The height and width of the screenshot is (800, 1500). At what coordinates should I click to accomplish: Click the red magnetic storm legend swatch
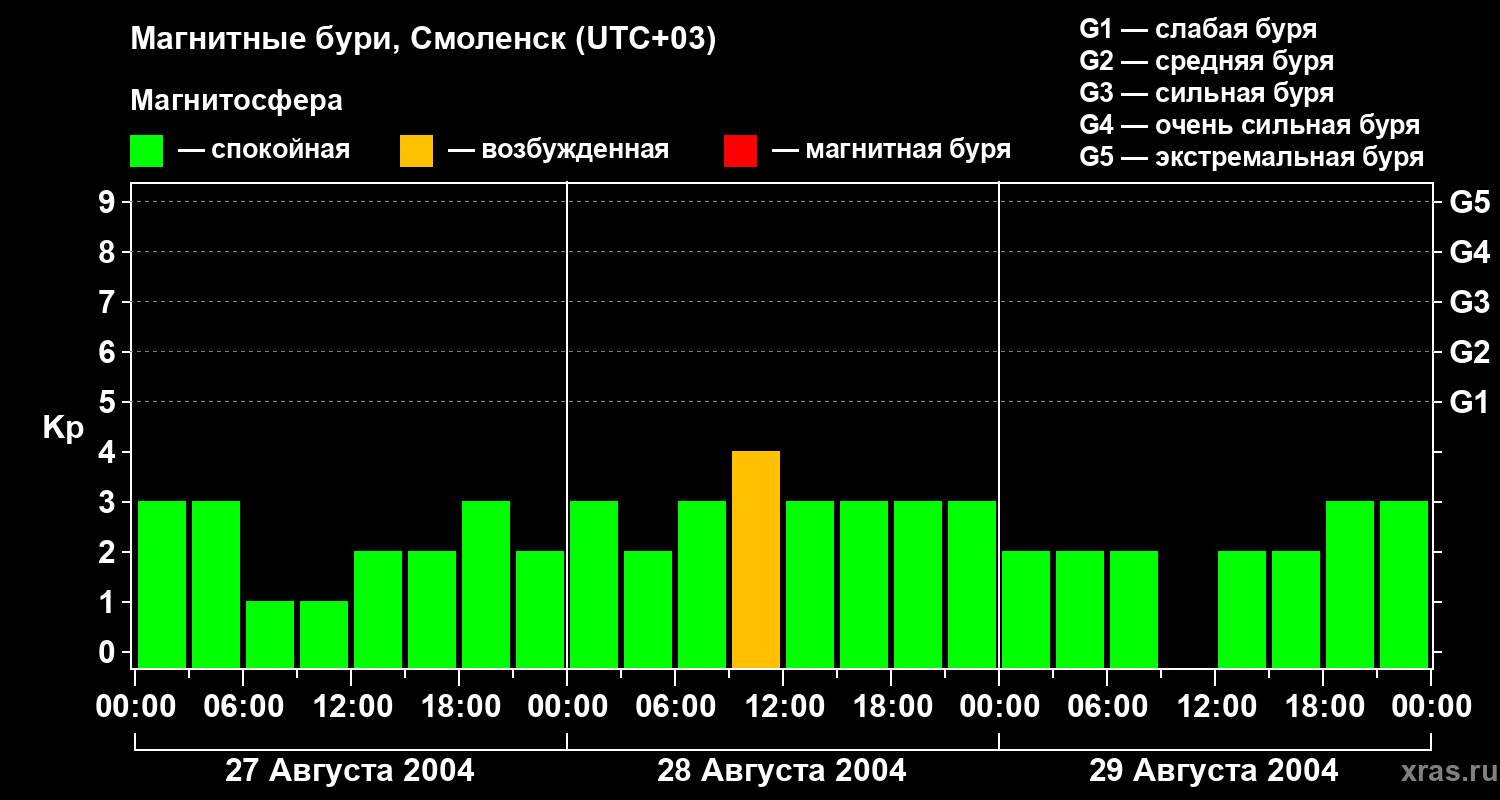(740, 150)
